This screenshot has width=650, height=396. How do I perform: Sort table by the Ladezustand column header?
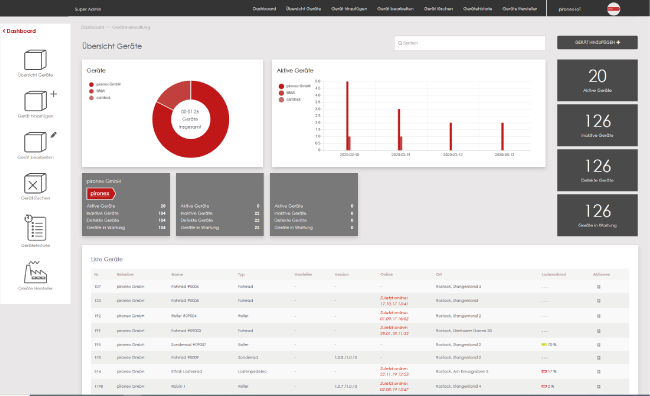tap(553, 275)
